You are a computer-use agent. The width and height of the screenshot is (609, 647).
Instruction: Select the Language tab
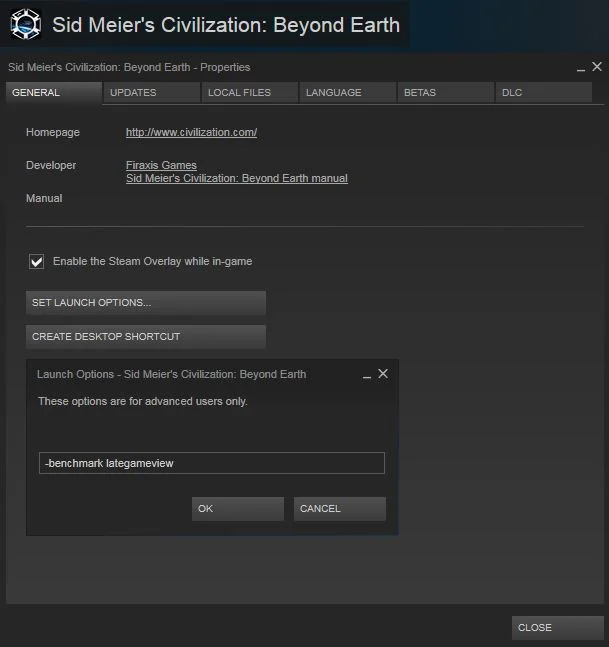coord(348,92)
